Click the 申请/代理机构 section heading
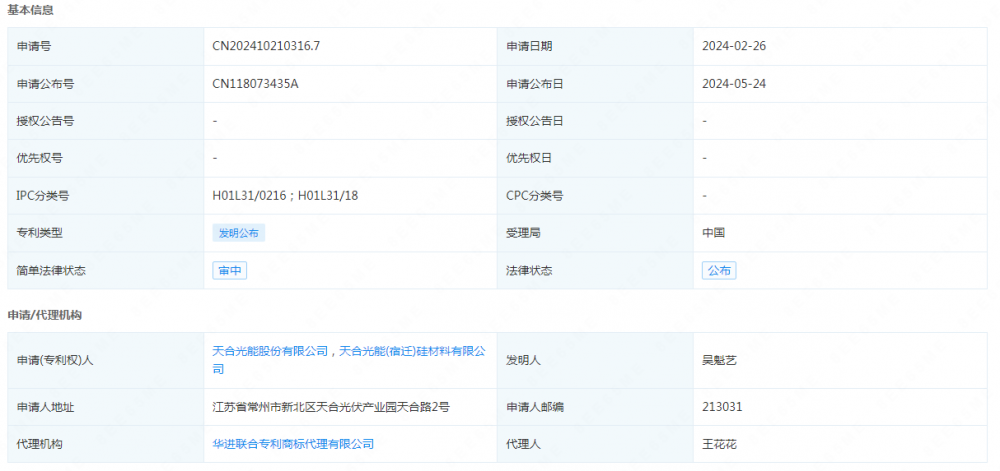Screen dimensions: 1000x471 point(45,315)
